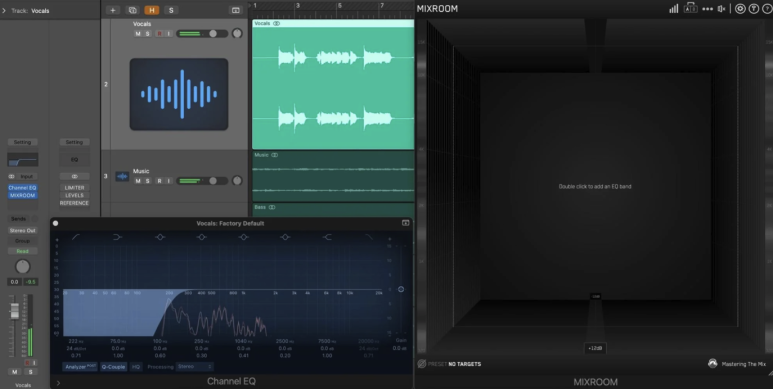Click the add track plus button
The height and width of the screenshot is (389, 773).
point(112,10)
